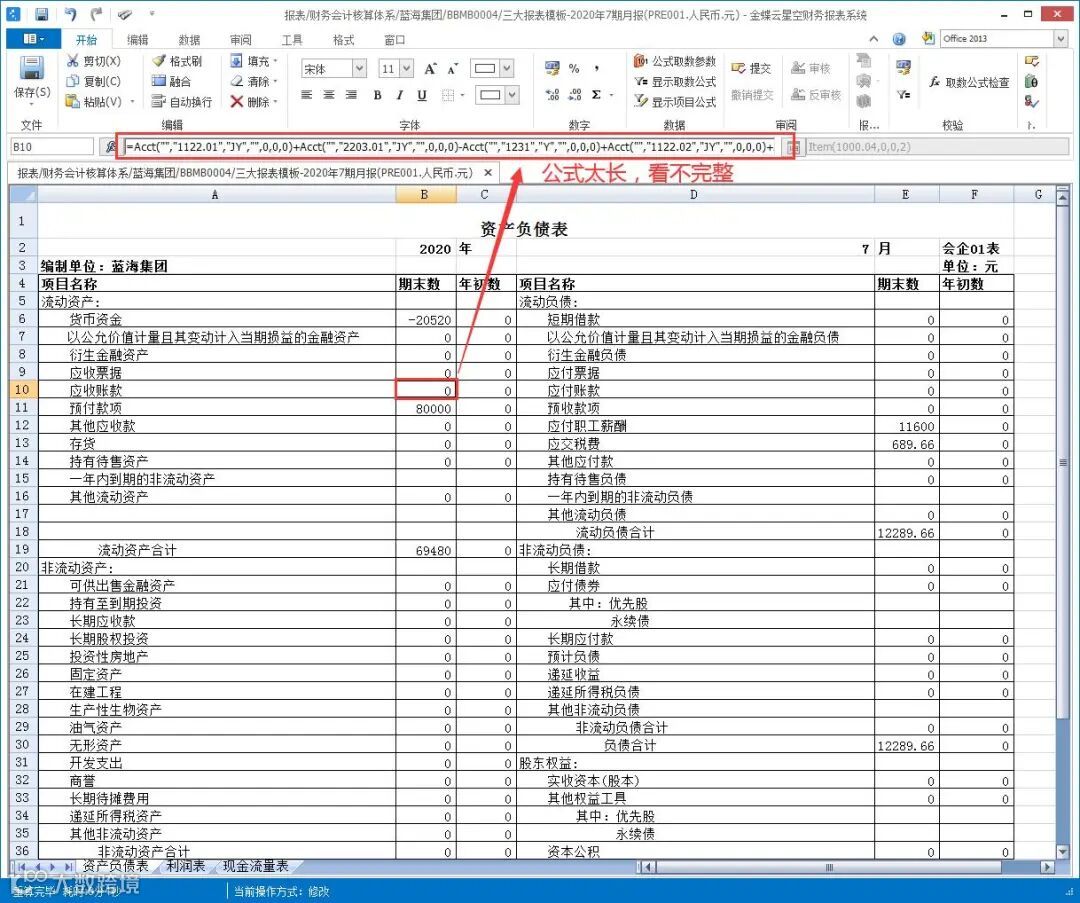Increase decimal places
The image size is (1080, 903).
(x=552, y=95)
